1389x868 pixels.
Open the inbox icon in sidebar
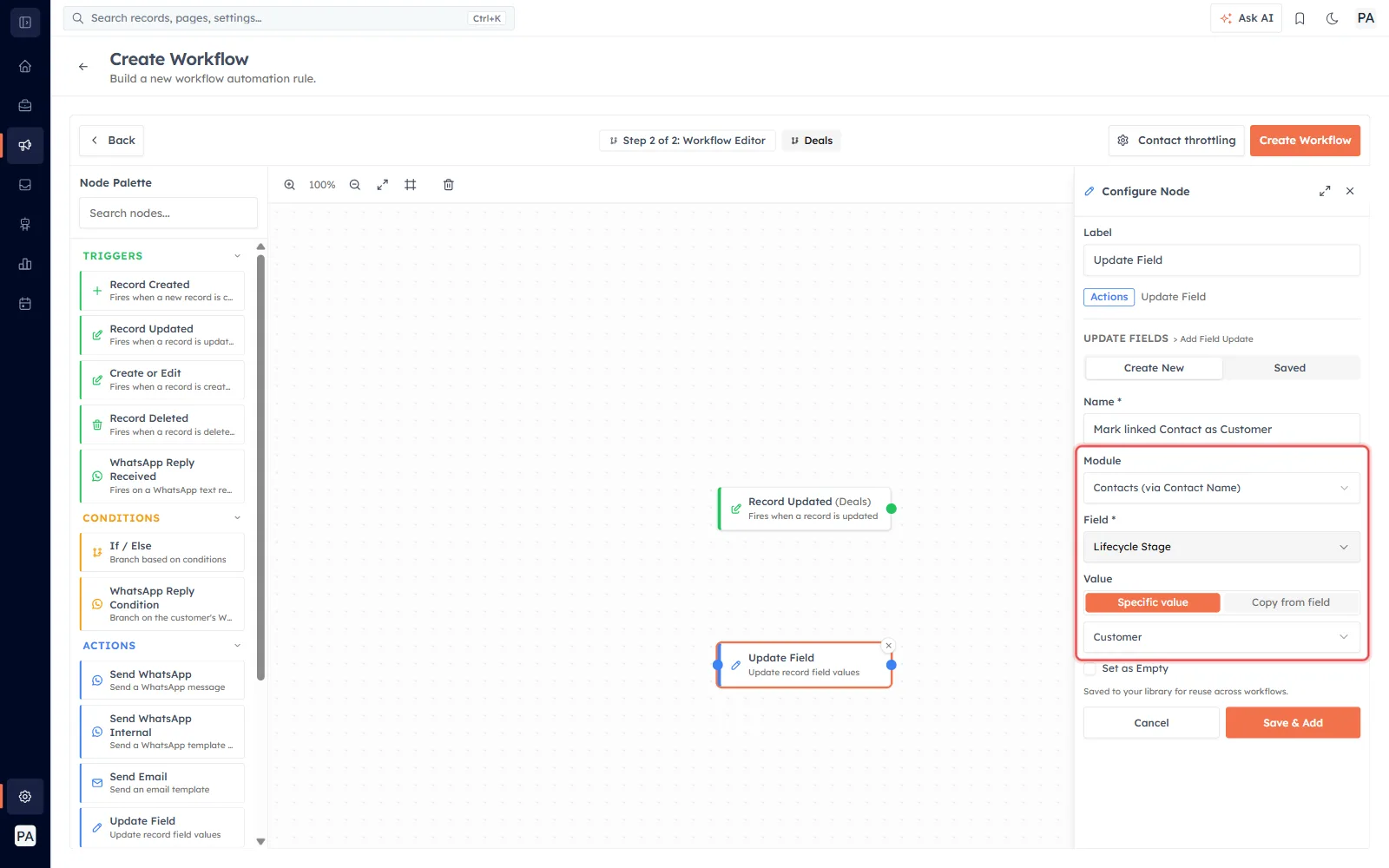[25, 185]
